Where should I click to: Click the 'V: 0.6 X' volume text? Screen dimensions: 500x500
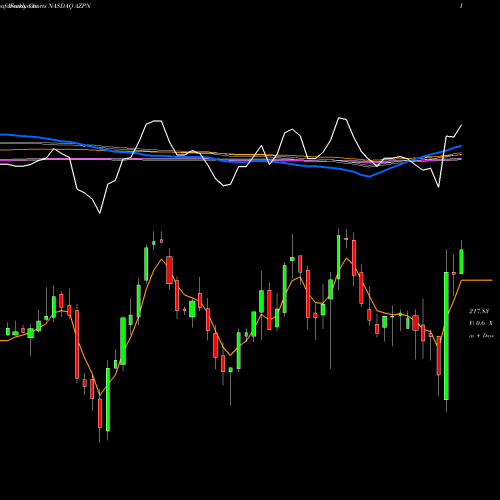pyautogui.click(x=481, y=323)
